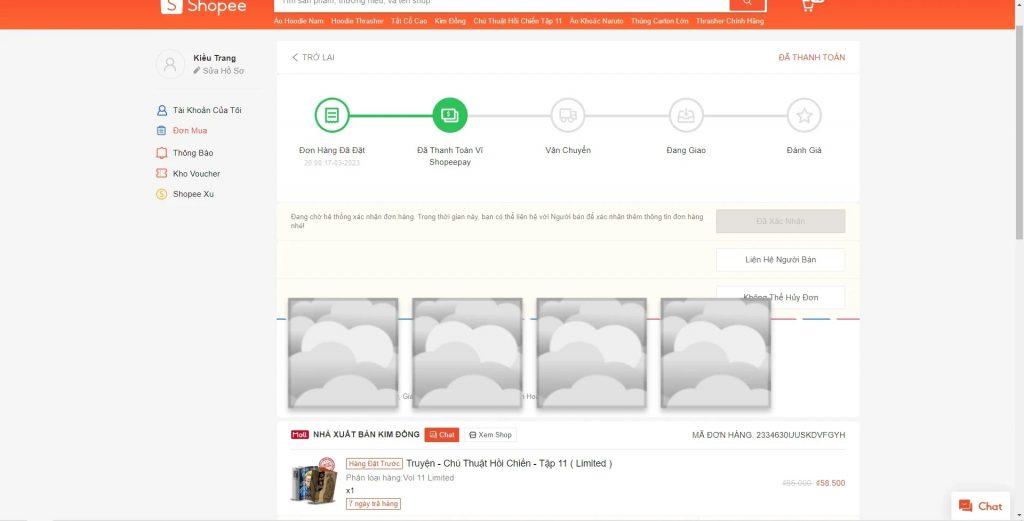Click the username Kiều Trang

tap(214, 58)
